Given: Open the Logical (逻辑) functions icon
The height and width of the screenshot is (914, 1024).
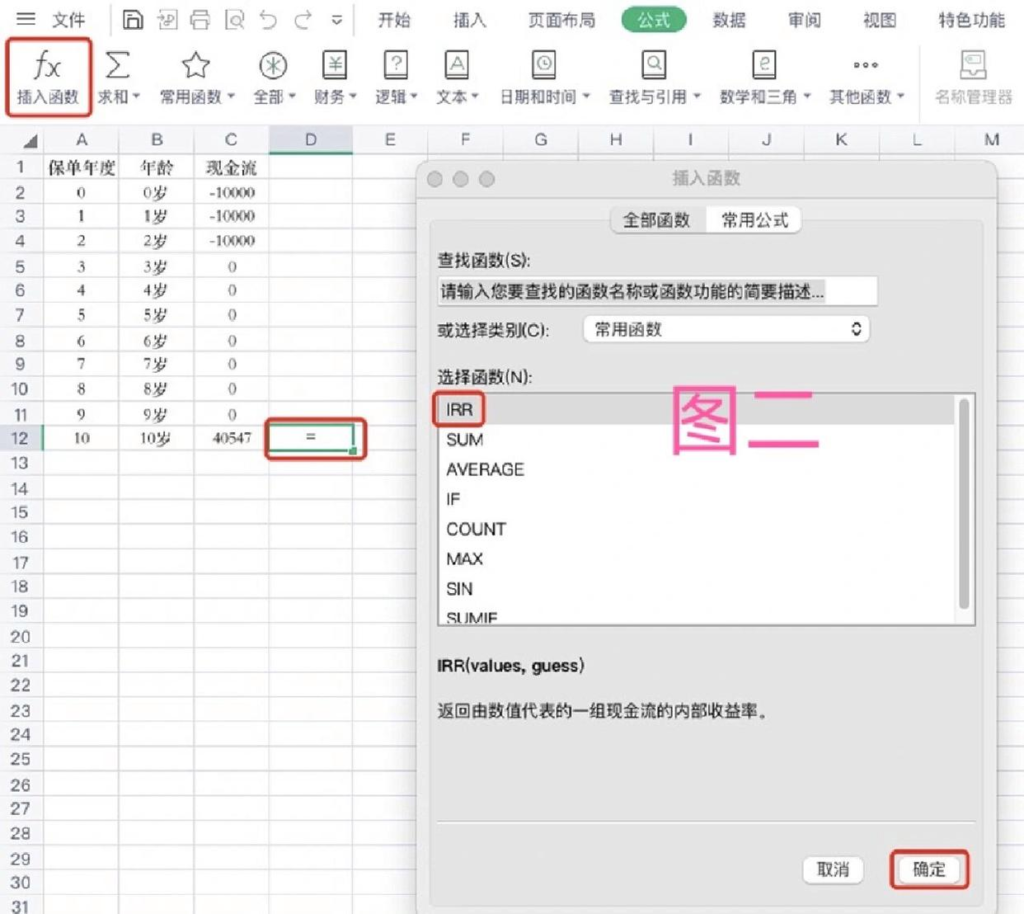Looking at the screenshot, I should [396, 65].
